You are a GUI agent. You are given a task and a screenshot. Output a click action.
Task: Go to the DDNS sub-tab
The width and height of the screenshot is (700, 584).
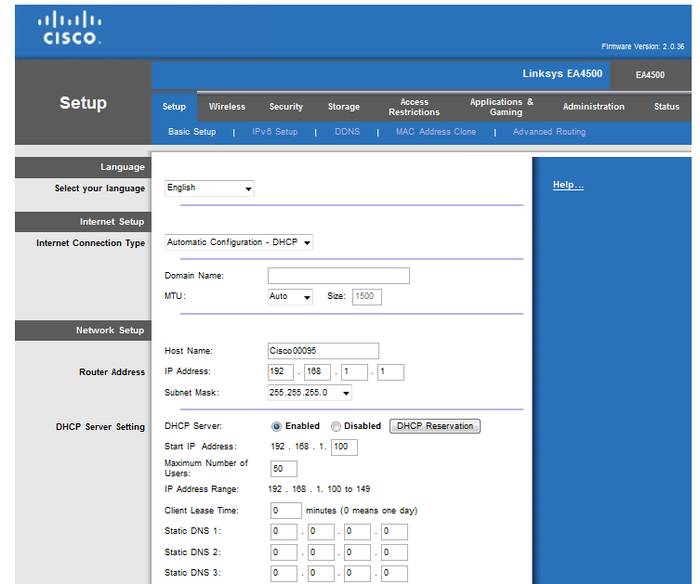347,132
